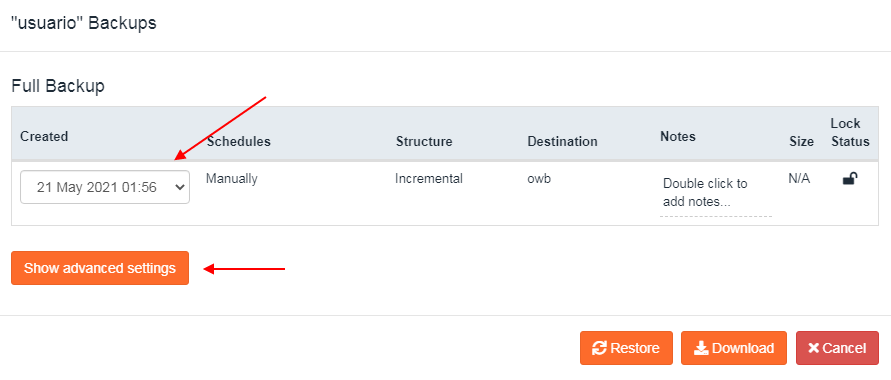Click the Cancel X icon

[x=813, y=348]
